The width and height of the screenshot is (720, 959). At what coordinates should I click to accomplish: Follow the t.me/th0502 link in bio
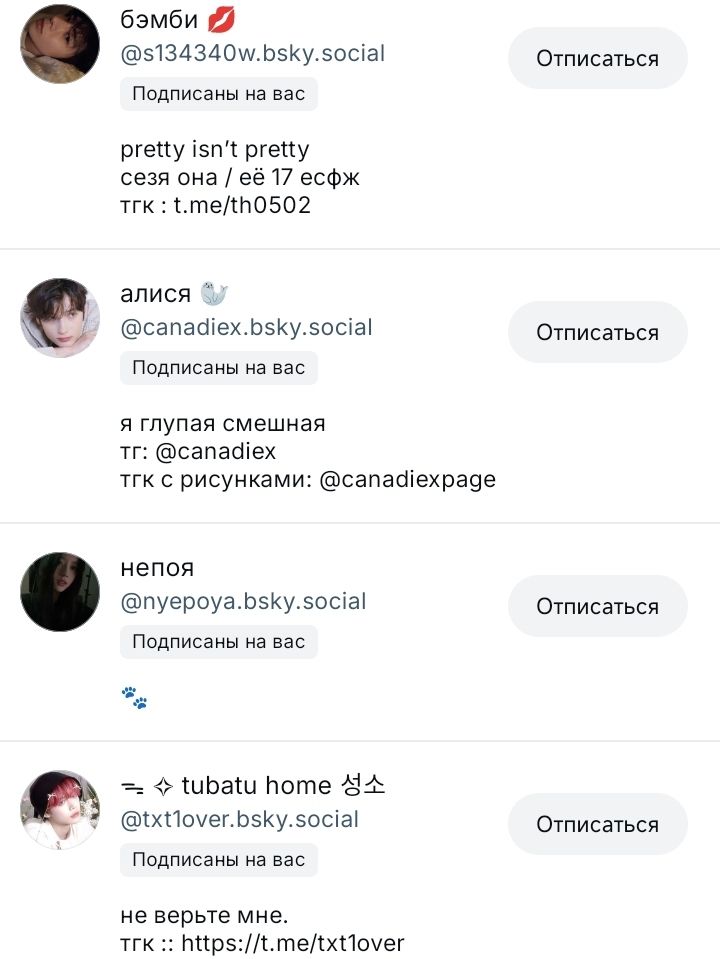coord(242,205)
